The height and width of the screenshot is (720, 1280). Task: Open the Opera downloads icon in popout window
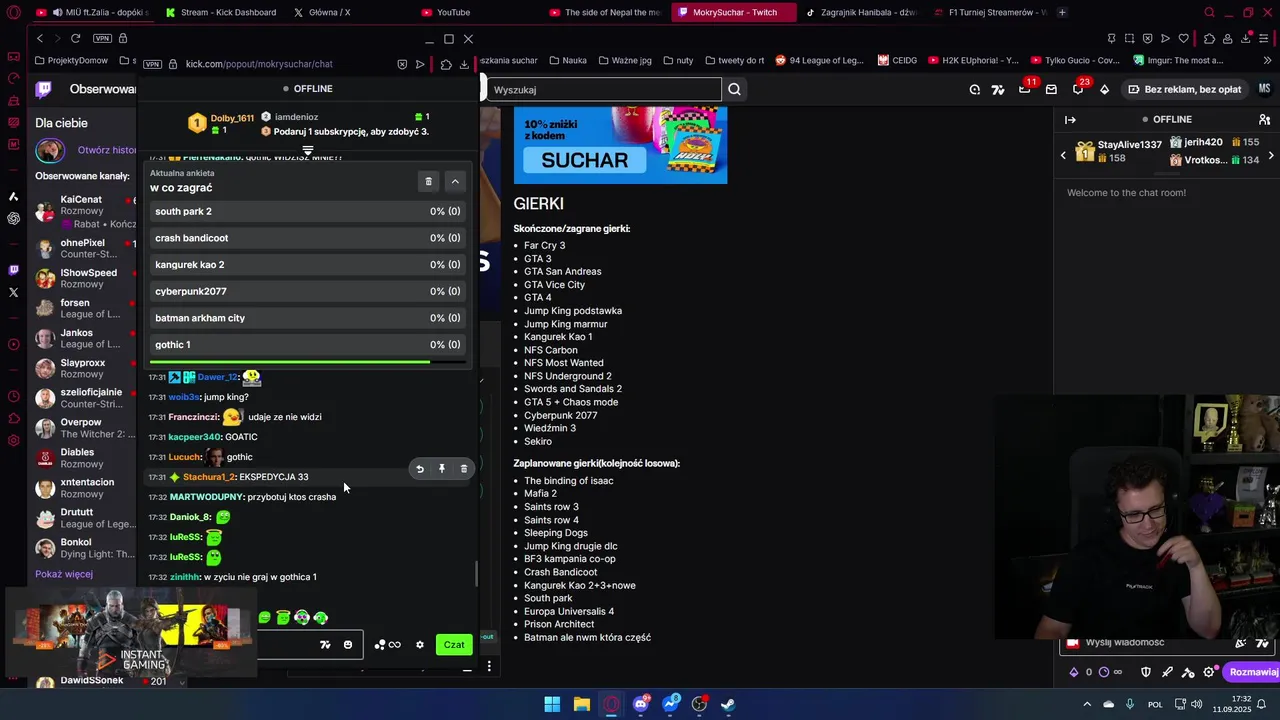tap(464, 64)
